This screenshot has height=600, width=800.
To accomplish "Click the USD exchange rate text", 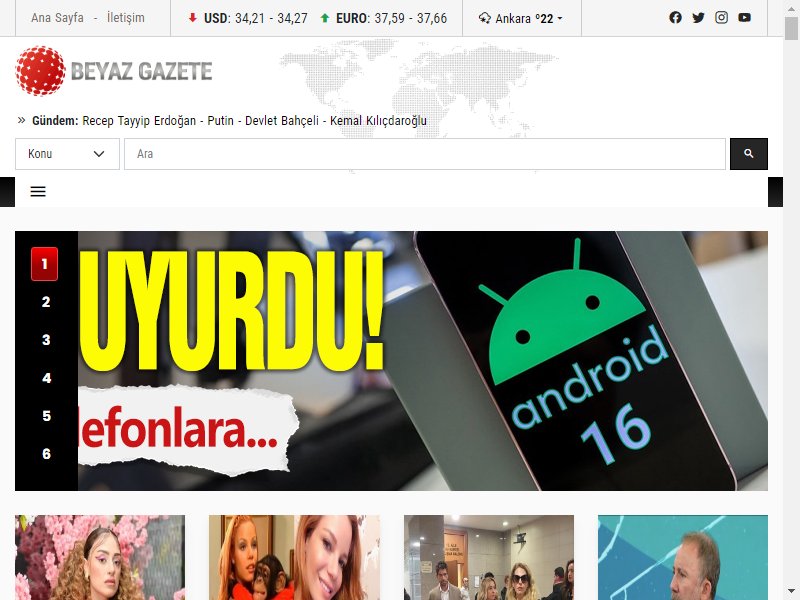I will click(x=256, y=18).
